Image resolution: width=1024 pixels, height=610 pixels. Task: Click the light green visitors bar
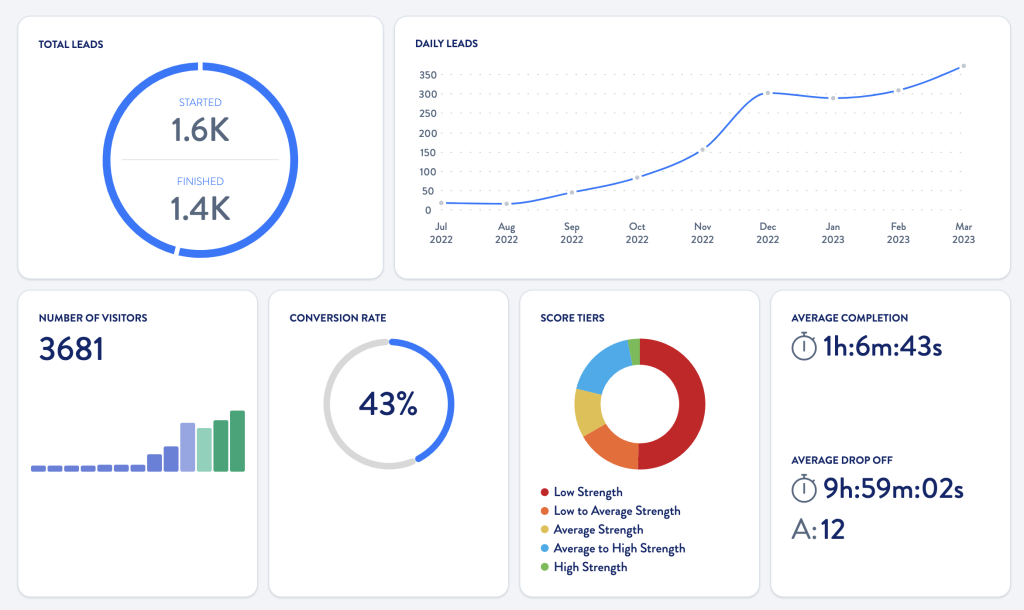(204, 450)
